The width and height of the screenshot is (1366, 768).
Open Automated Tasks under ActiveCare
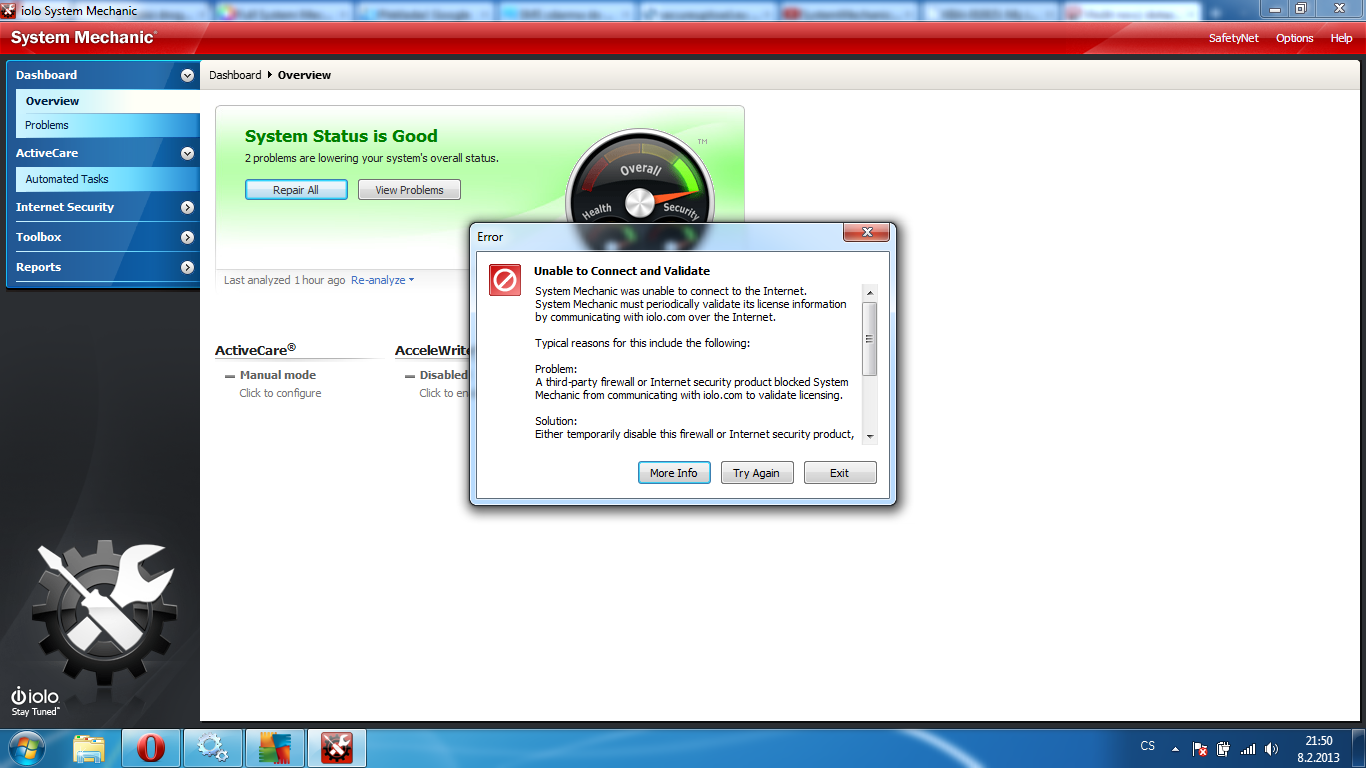108,179
